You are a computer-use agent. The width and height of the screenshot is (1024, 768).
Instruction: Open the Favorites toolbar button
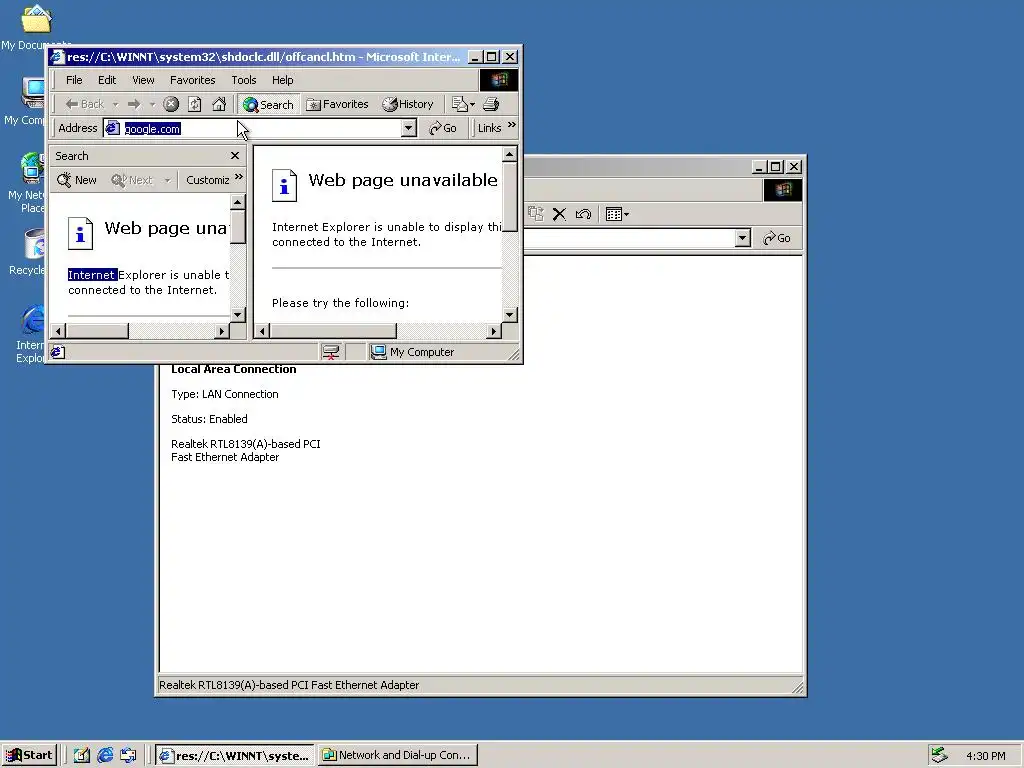(x=338, y=104)
